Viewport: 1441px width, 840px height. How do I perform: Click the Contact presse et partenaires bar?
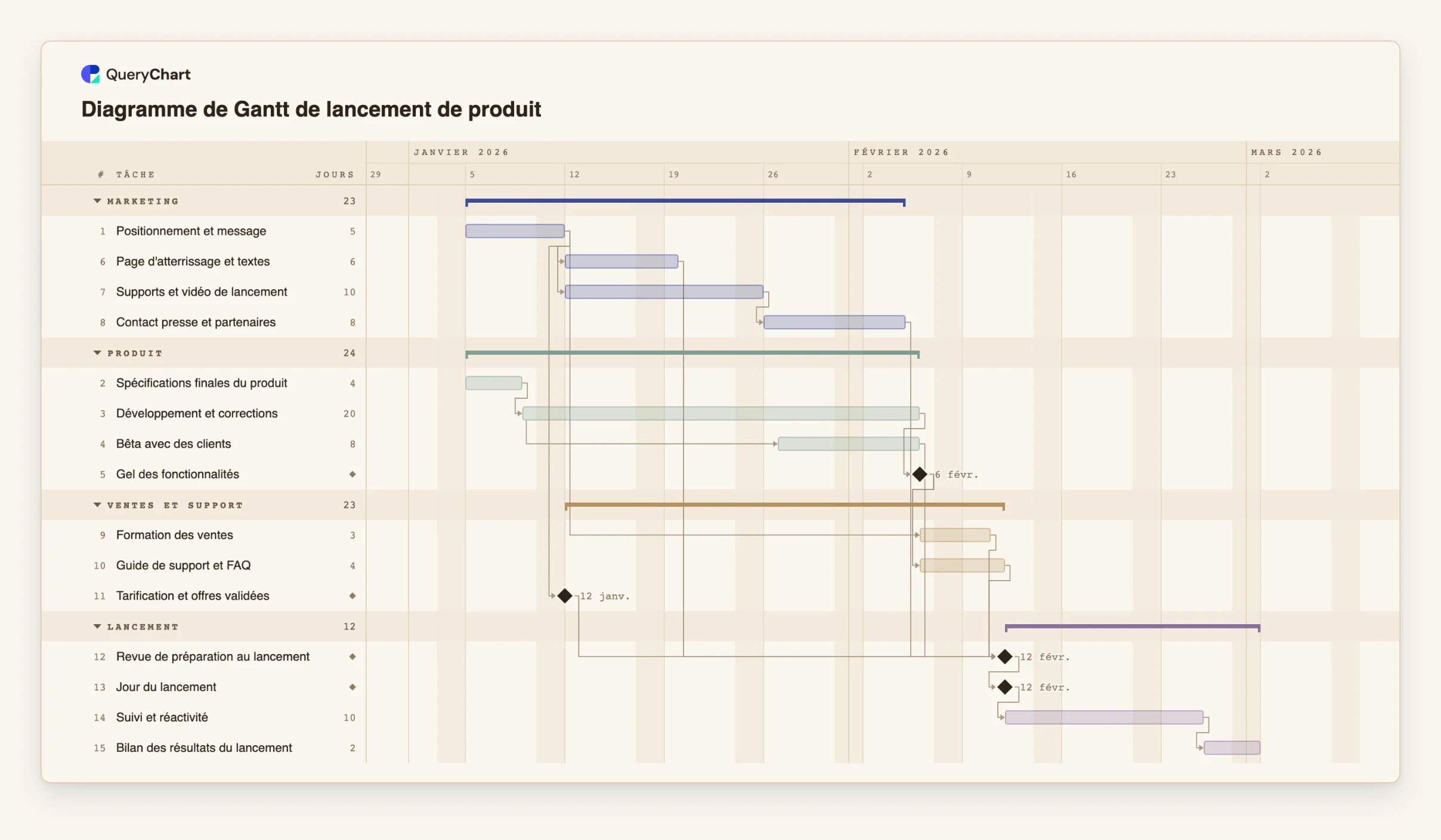(x=834, y=322)
